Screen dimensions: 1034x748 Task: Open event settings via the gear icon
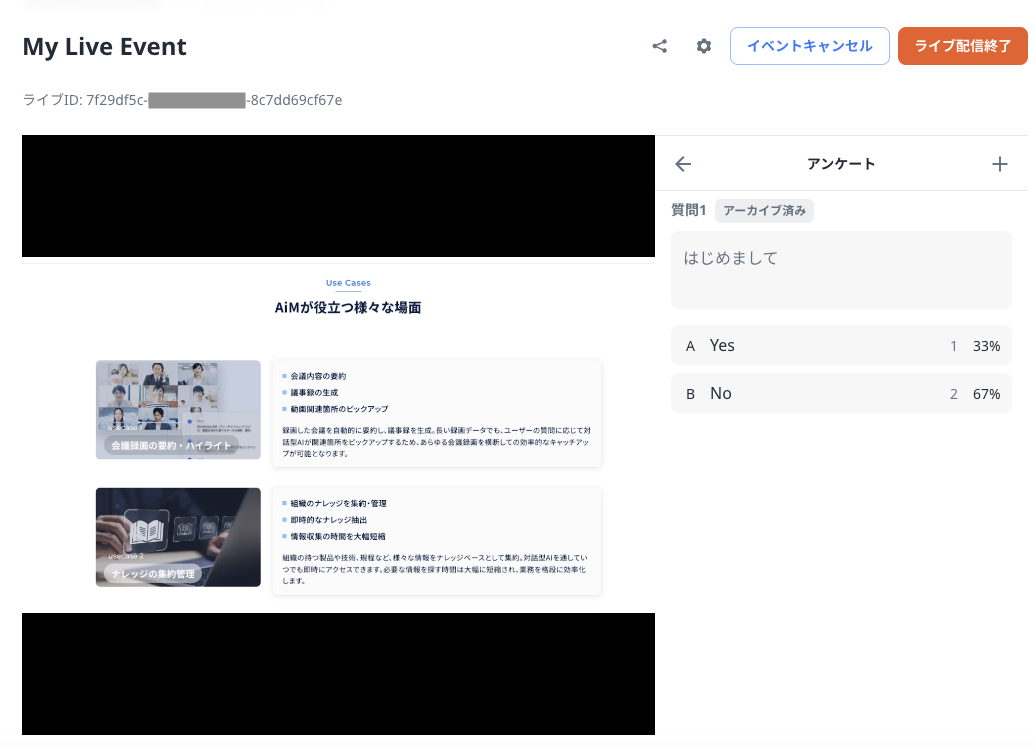703,46
